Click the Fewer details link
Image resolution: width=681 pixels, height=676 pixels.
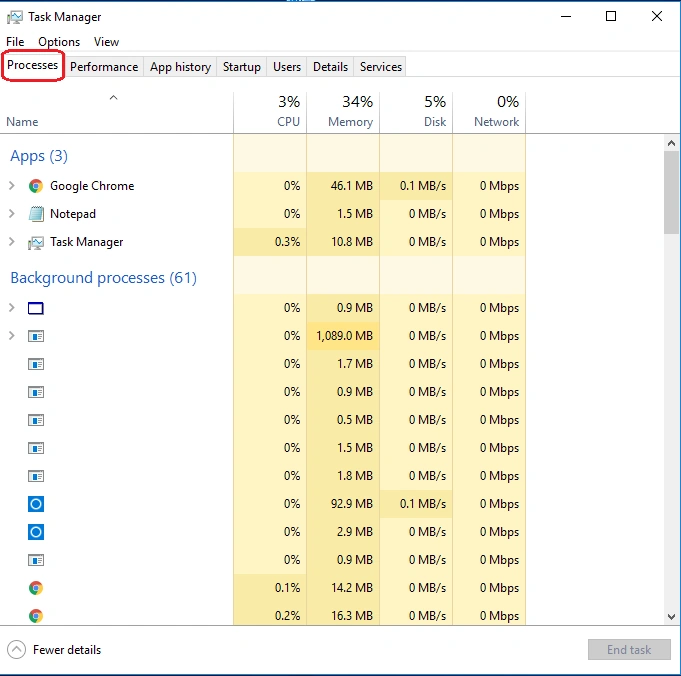tap(67, 650)
